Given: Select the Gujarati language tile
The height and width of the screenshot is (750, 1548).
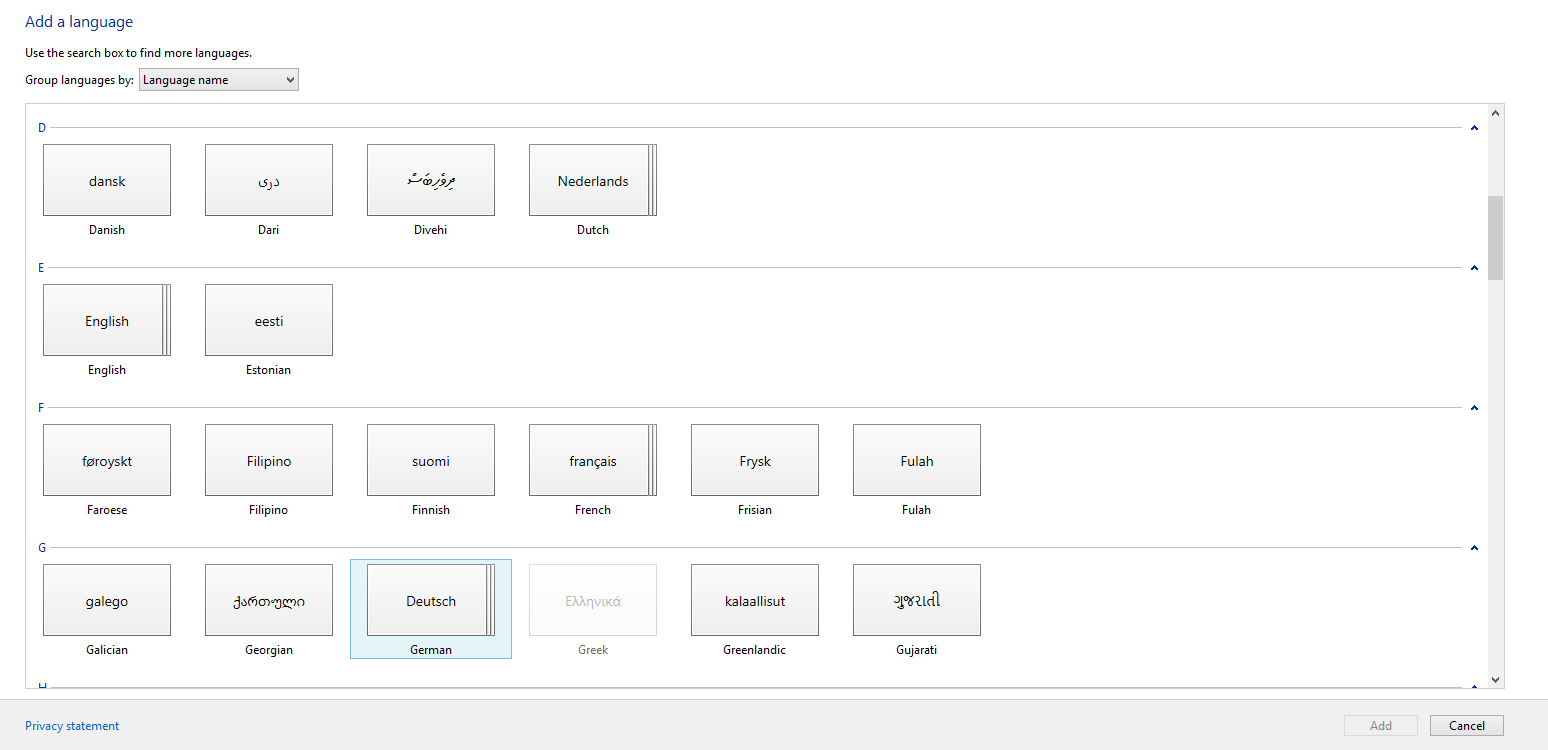Looking at the screenshot, I should pyautogui.click(x=916, y=600).
